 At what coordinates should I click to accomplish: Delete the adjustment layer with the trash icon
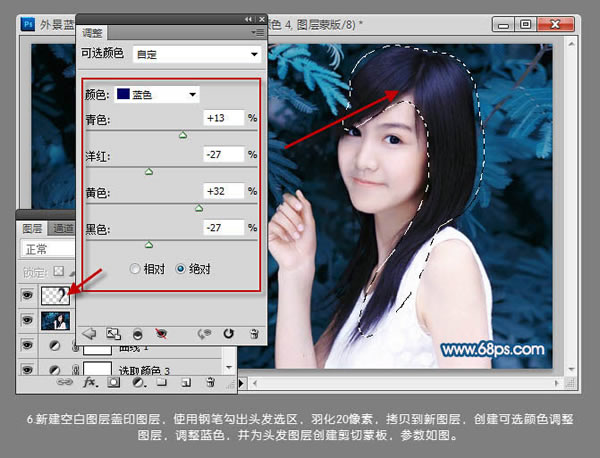click(x=254, y=333)
